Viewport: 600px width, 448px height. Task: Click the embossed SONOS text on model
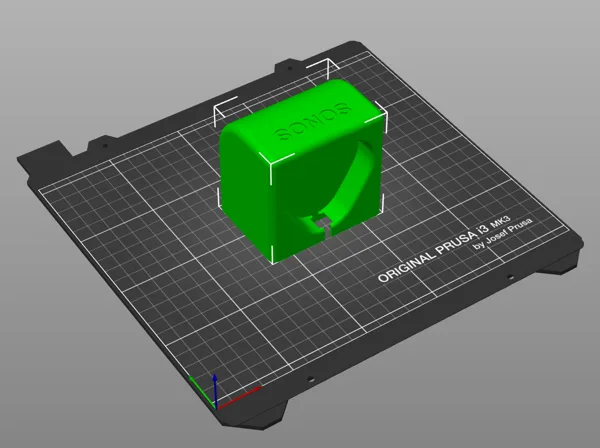312,121
